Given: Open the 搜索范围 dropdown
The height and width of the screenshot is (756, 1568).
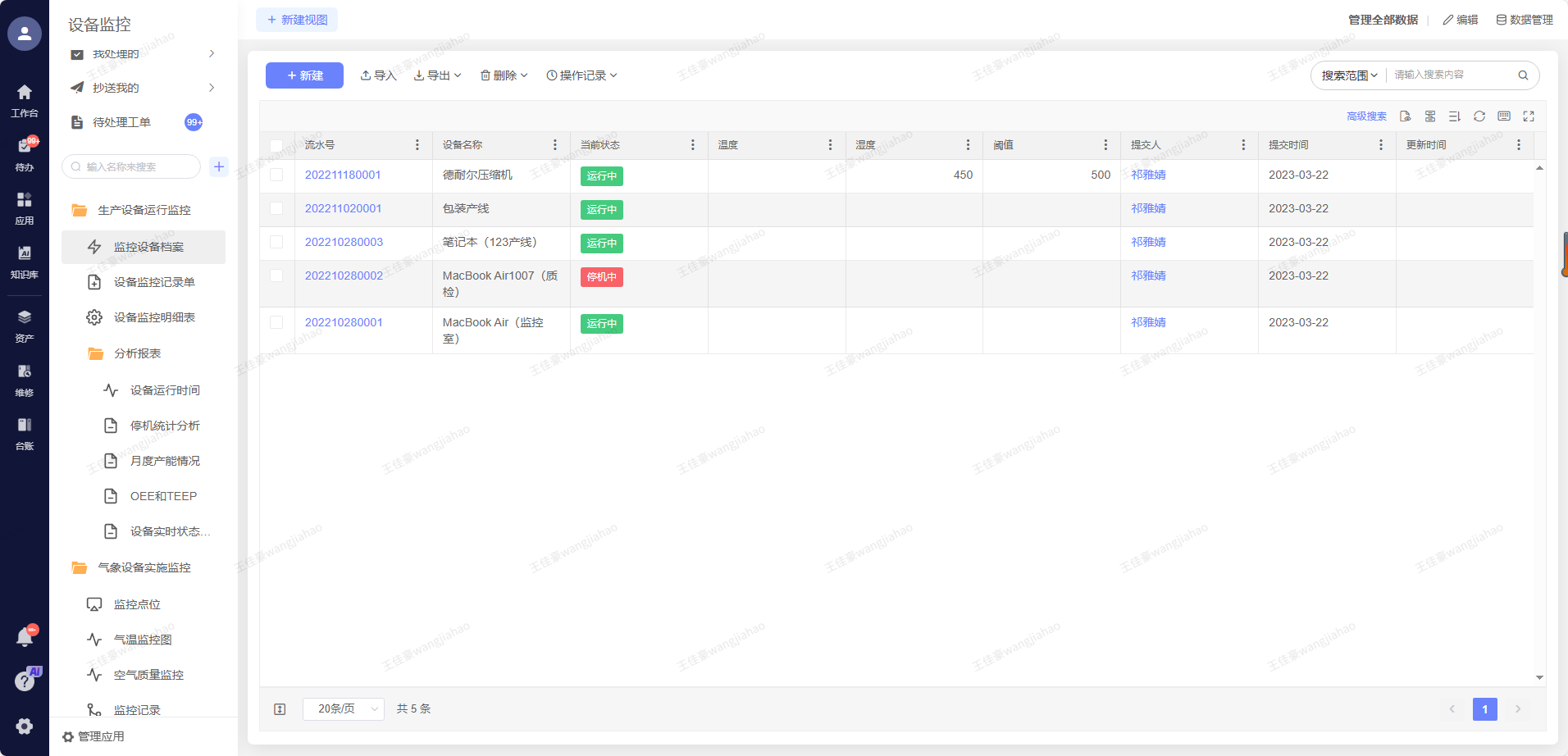Looking at the screenshot, I should point(1349,75).
